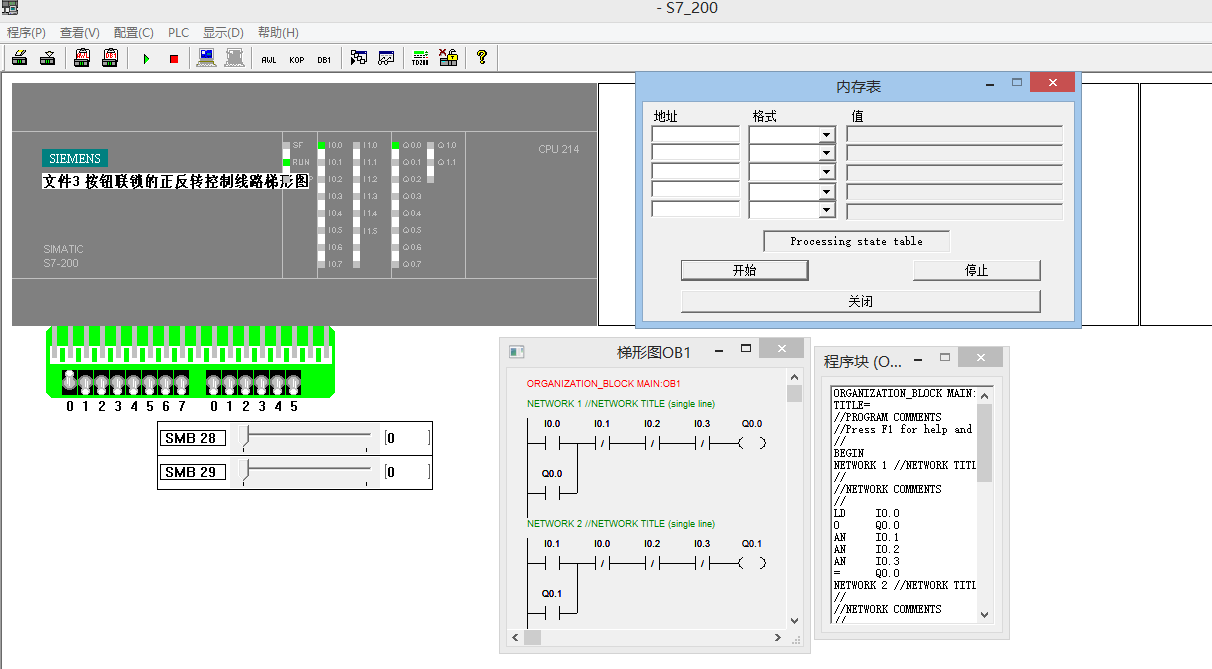The height and width of the screenshot is (669, 1212).
Task: Show the KOP ladder view from the toolbar
Action: pos(297,58)
